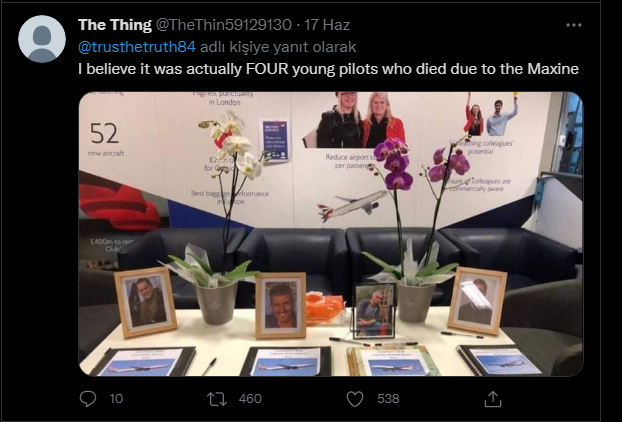Click the leftmost framed portrait in photo
622x422 pixels.
pyautogui.click(x=145, y=301)
